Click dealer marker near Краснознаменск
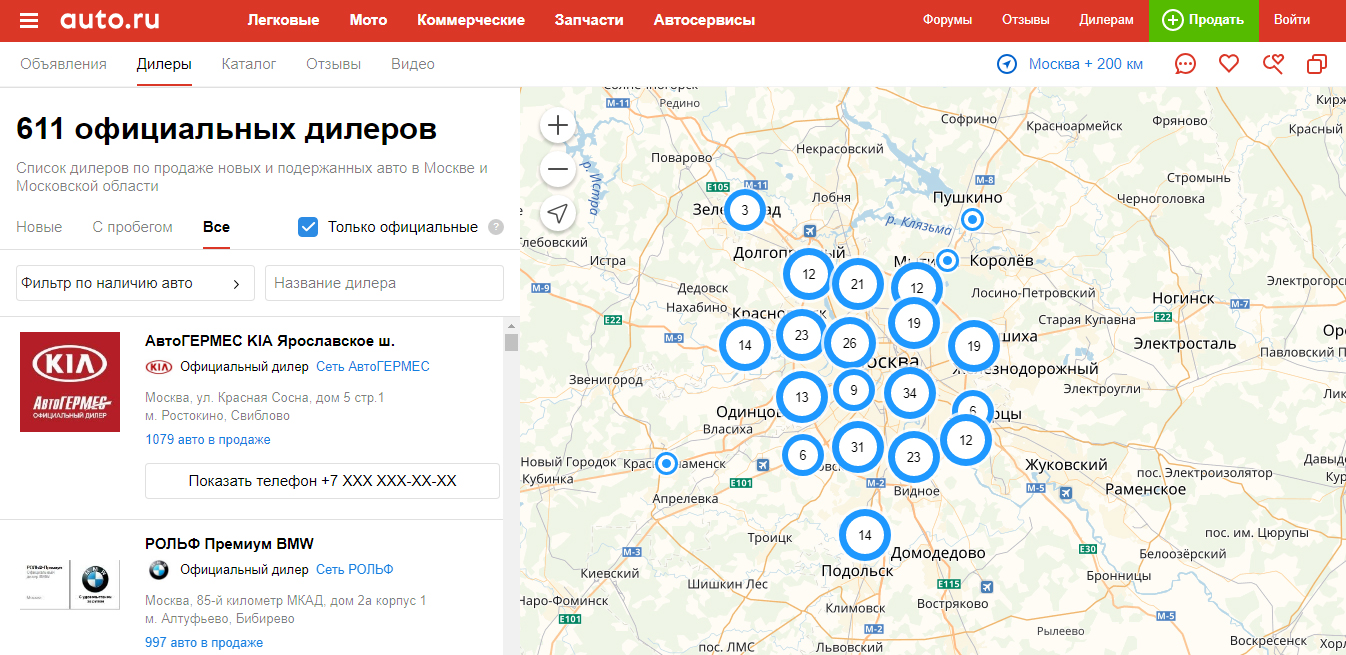 click(x=666, y=463)
